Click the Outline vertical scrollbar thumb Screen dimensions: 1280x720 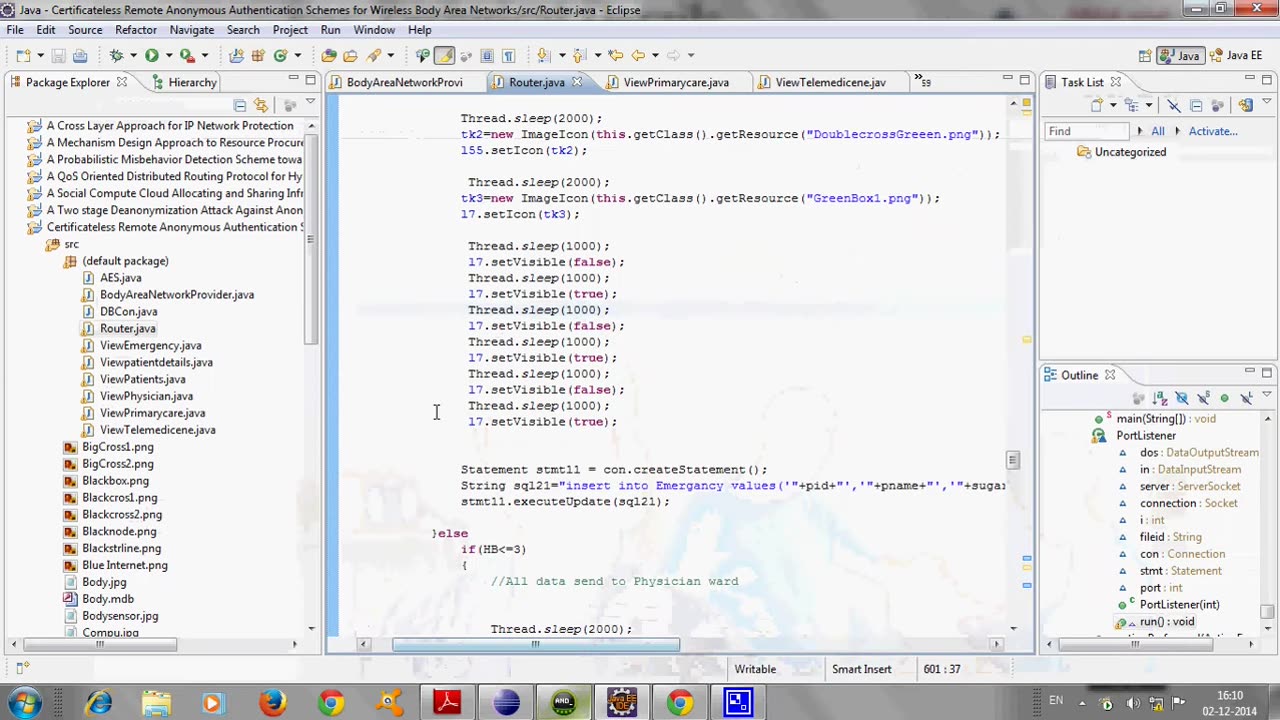tap(1267, 611)
